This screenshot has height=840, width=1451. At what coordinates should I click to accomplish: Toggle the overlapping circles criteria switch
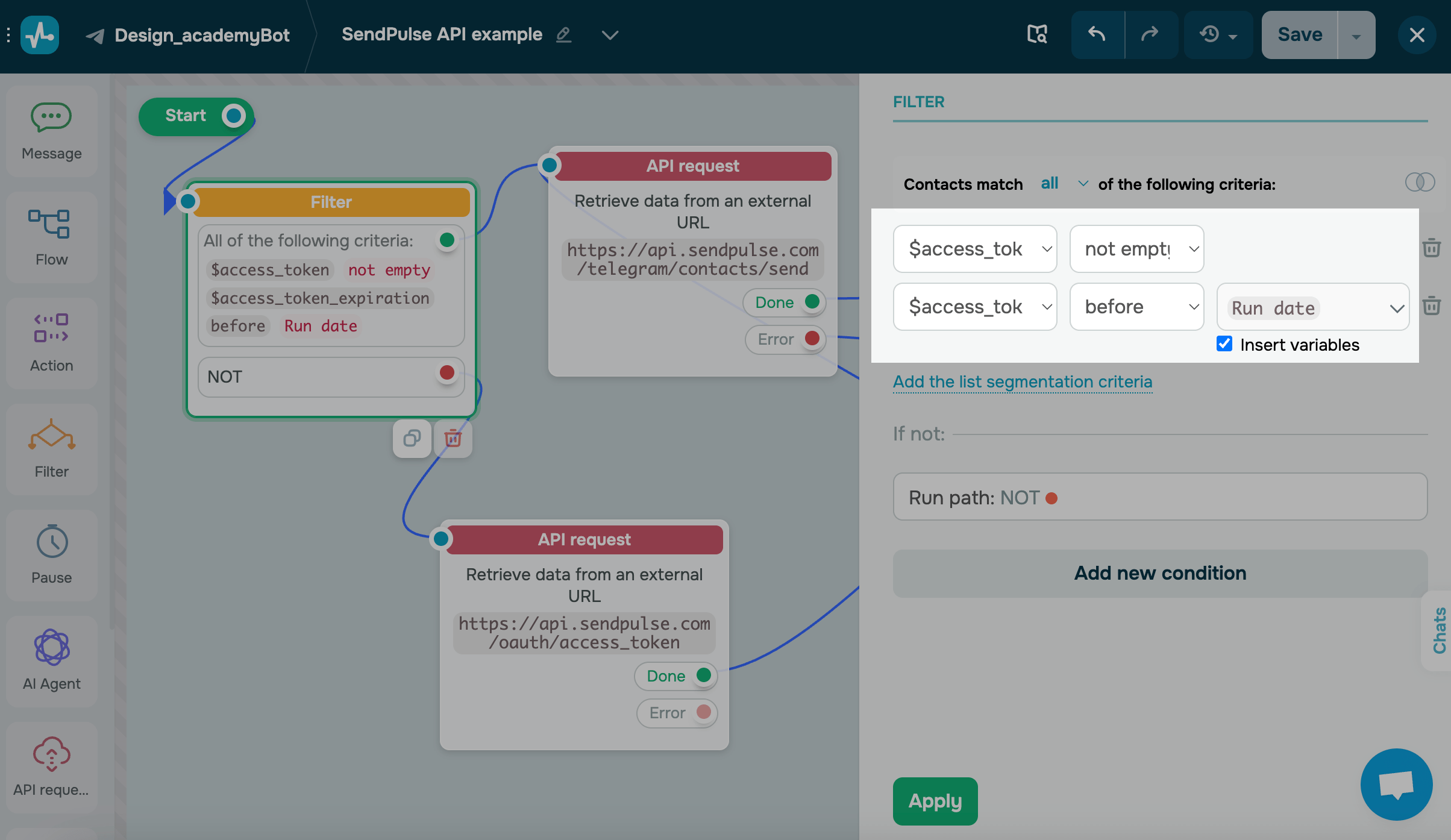tap(1420, 183)
